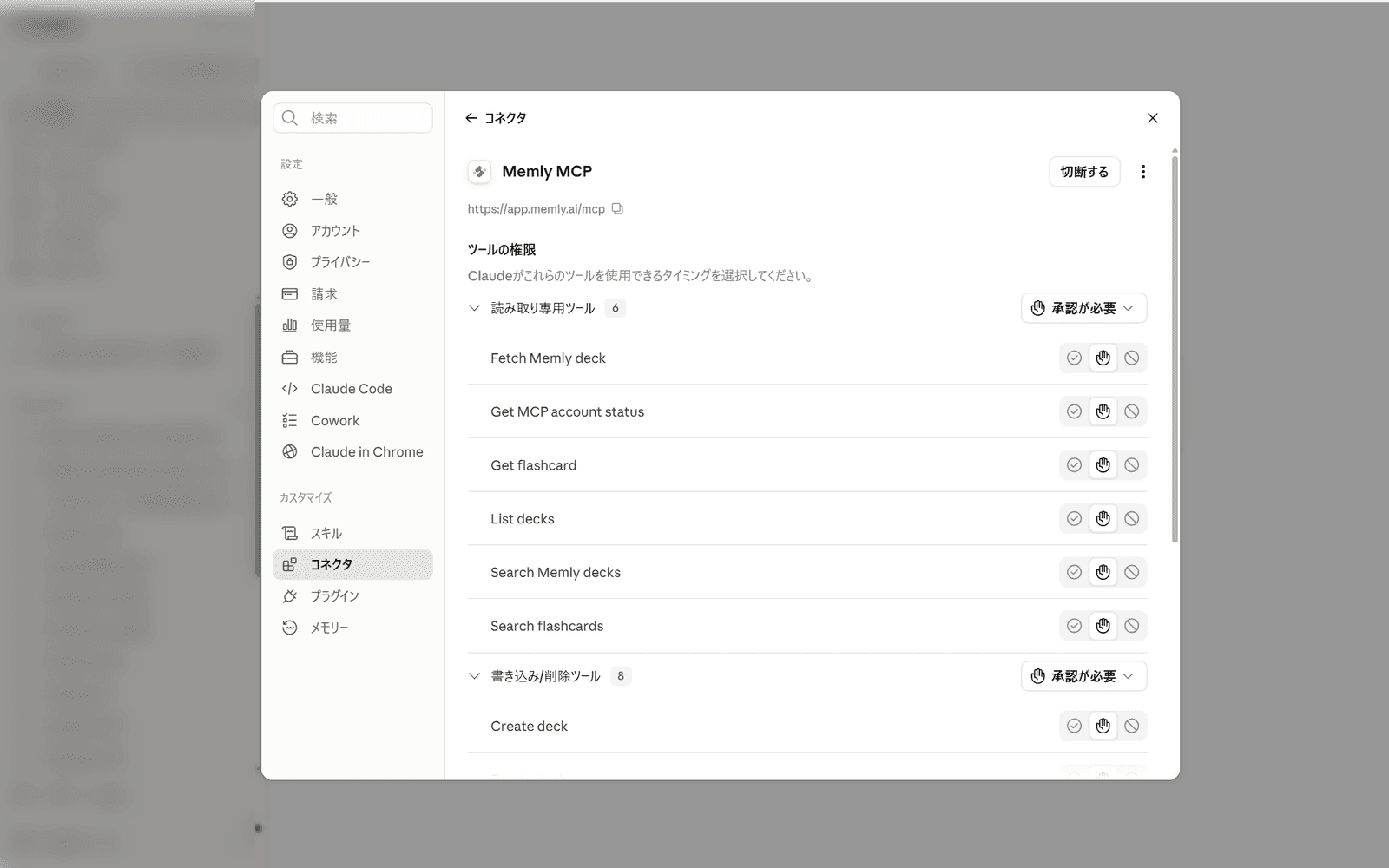The height and width of the screenshot is (868, 1389).
Task: Always allow Get flashcard tool
Action: point(1074,465)
